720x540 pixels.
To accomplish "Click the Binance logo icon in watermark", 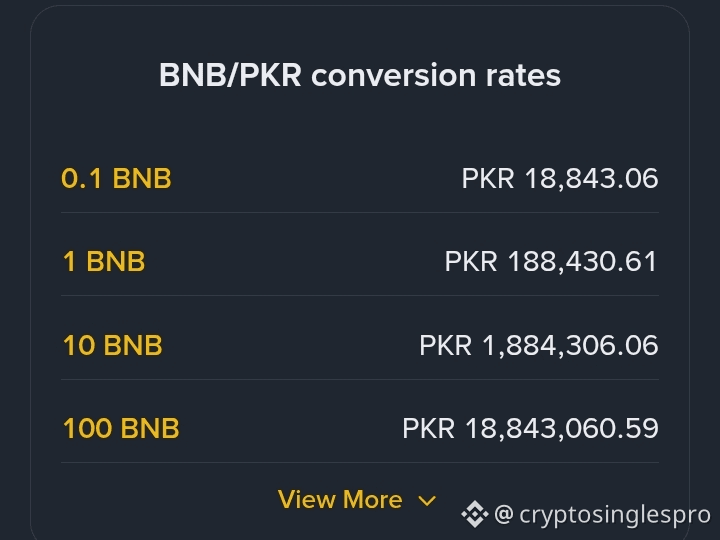I will tap(475, 514).
